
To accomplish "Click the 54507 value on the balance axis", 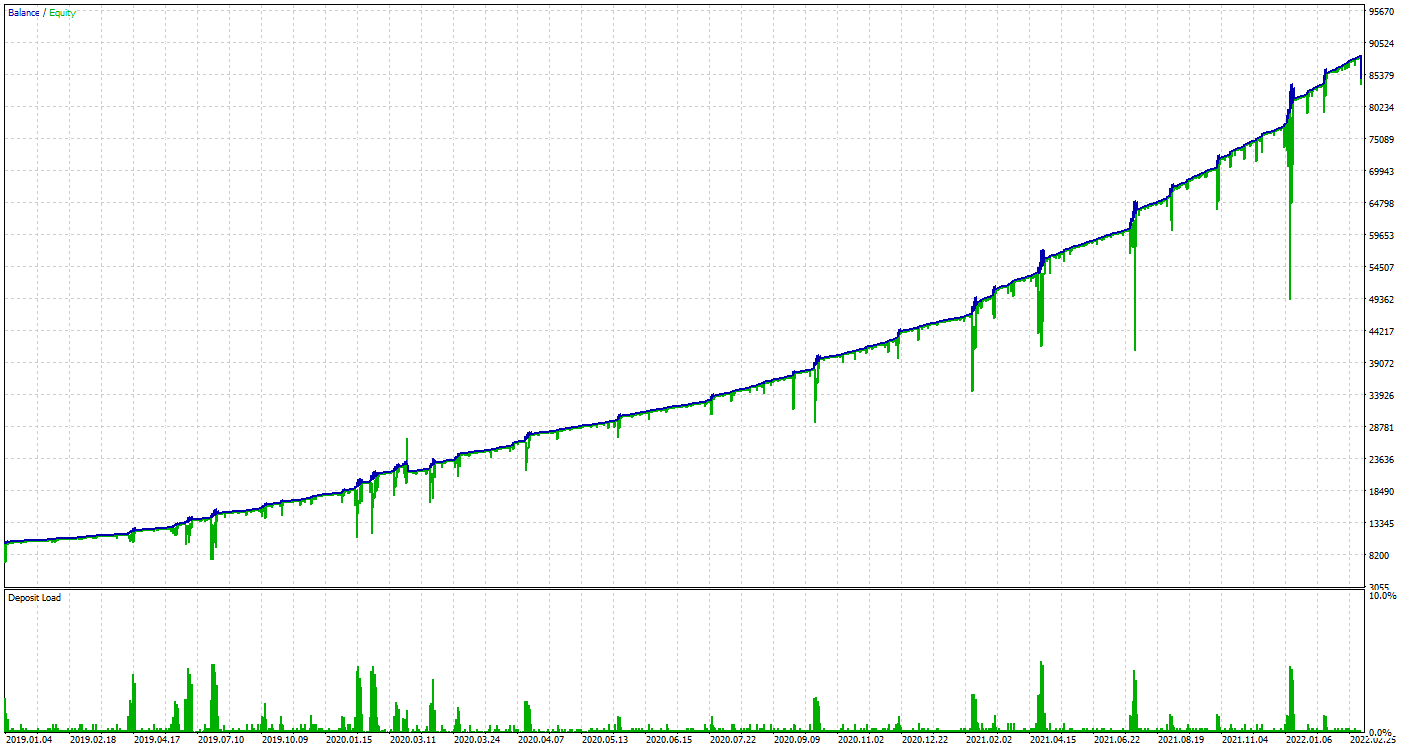I will [x=1381, y=268].
